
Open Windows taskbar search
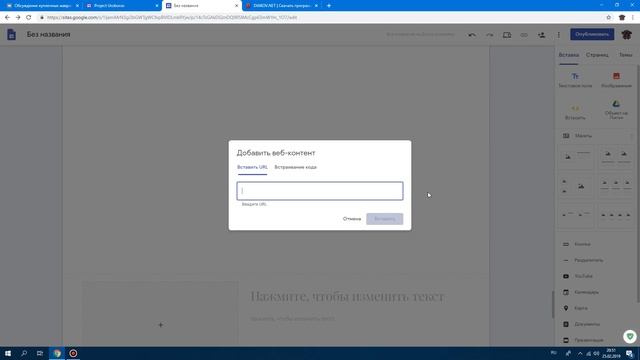click(x=24, y=353)
